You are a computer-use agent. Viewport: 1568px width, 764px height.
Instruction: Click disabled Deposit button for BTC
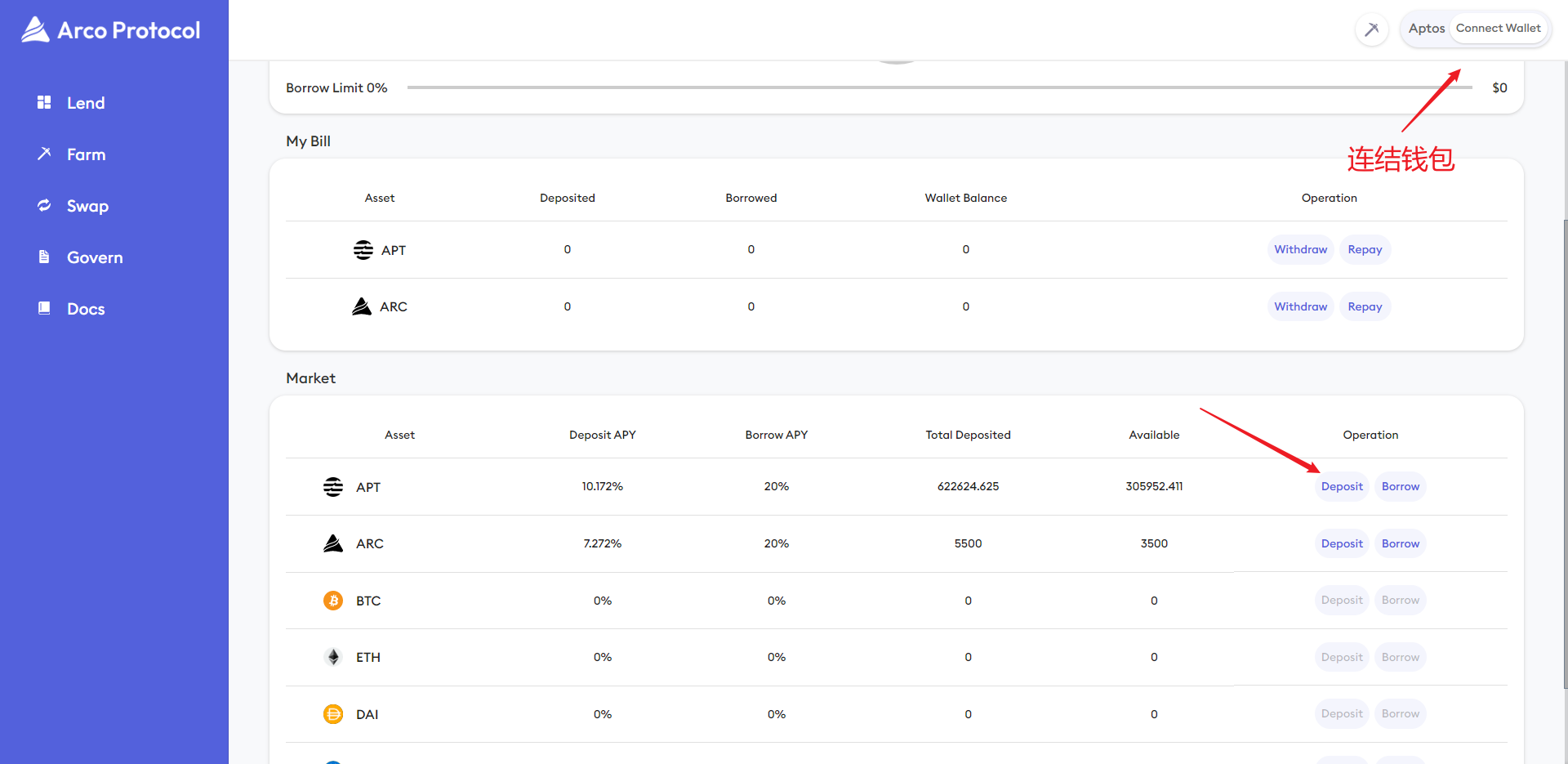[1342, 600]
